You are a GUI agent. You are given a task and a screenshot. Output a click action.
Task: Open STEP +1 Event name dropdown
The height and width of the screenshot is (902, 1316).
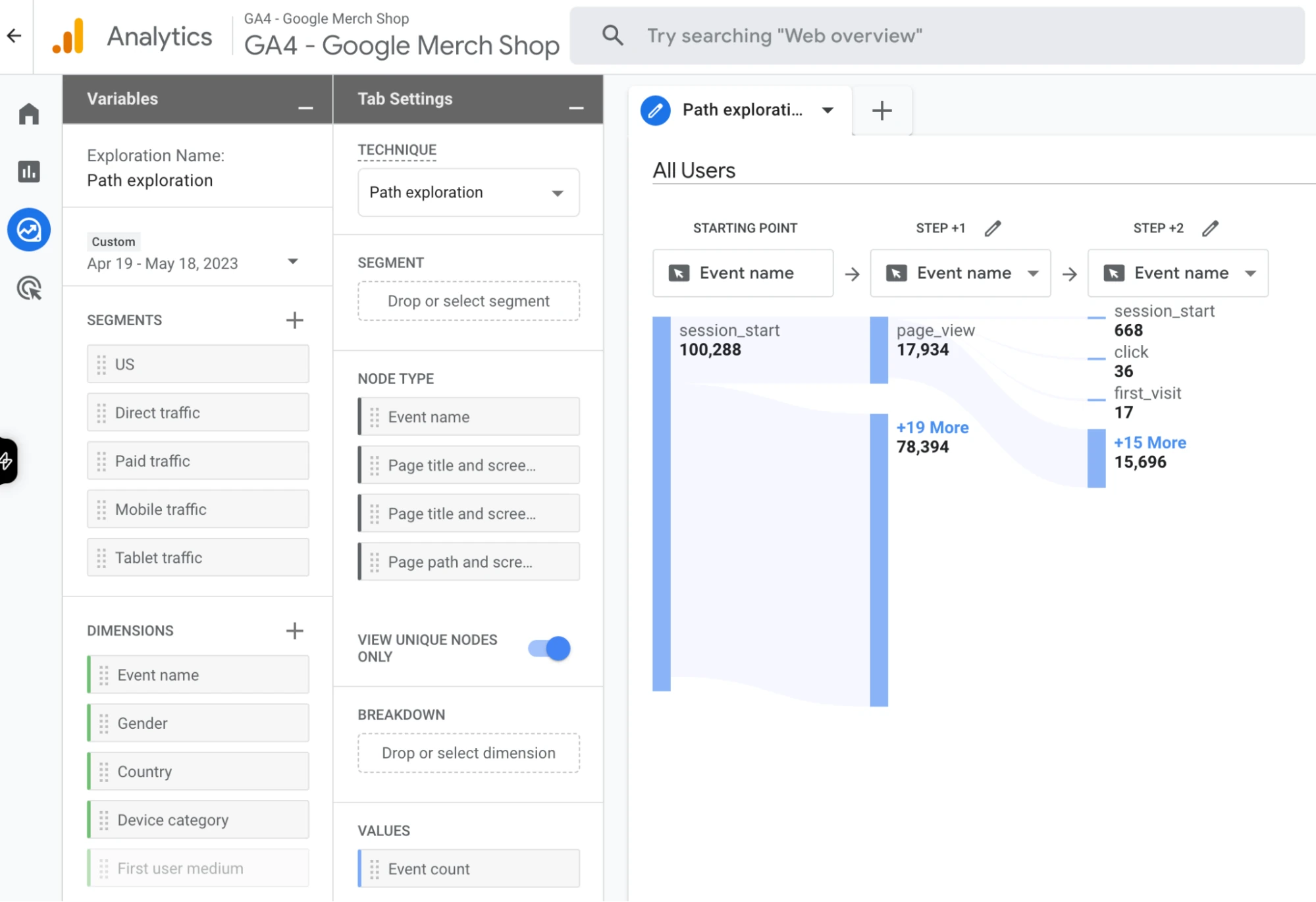point(960,273)
